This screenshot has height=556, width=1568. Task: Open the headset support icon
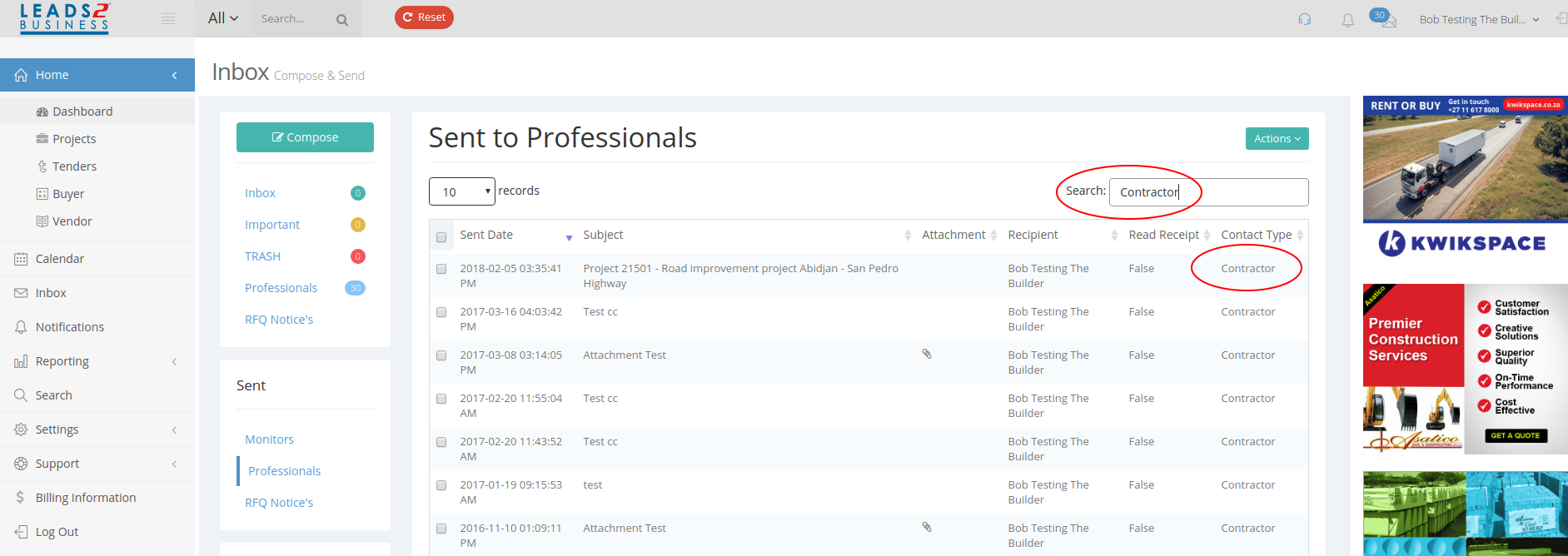[1305, 19]
